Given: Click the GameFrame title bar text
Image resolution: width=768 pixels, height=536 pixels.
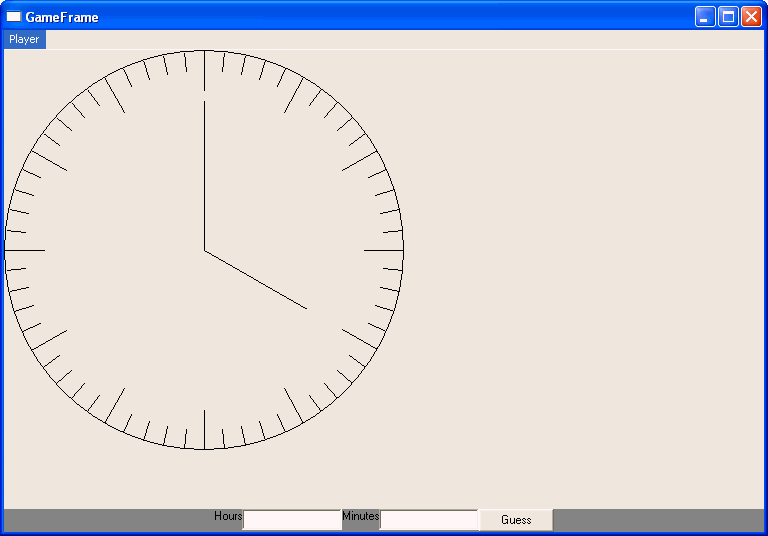Looking at the screenshot, I should tap(62, 17).
